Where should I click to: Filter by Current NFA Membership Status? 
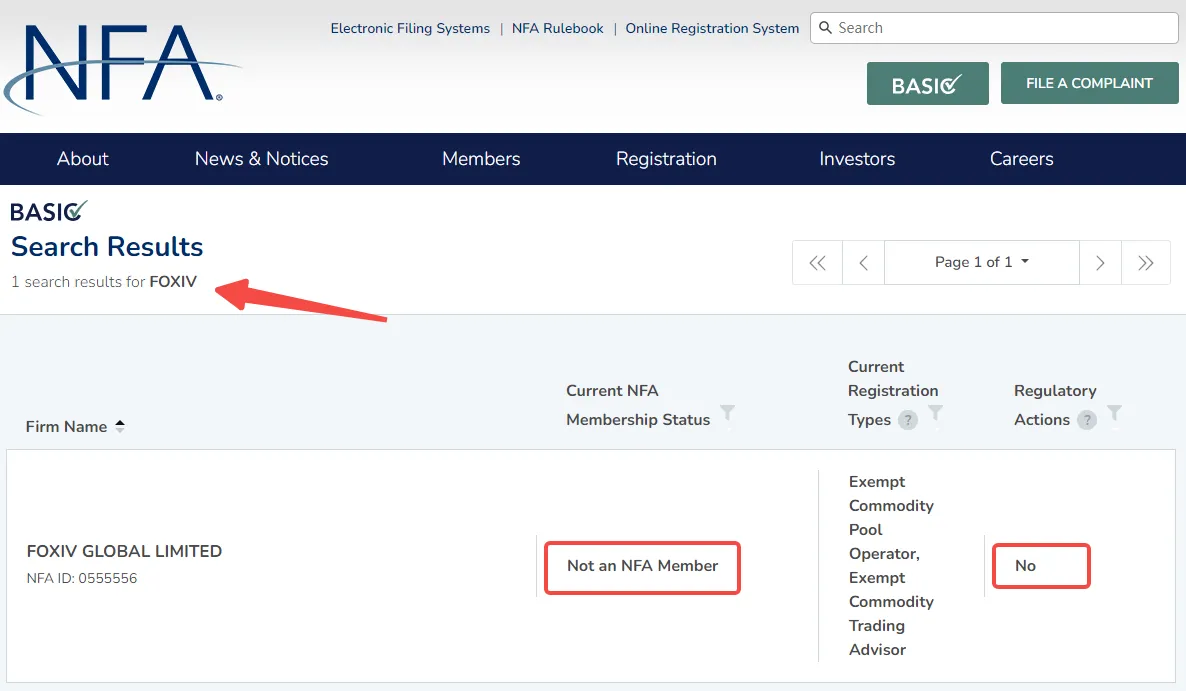coord(728,413)
